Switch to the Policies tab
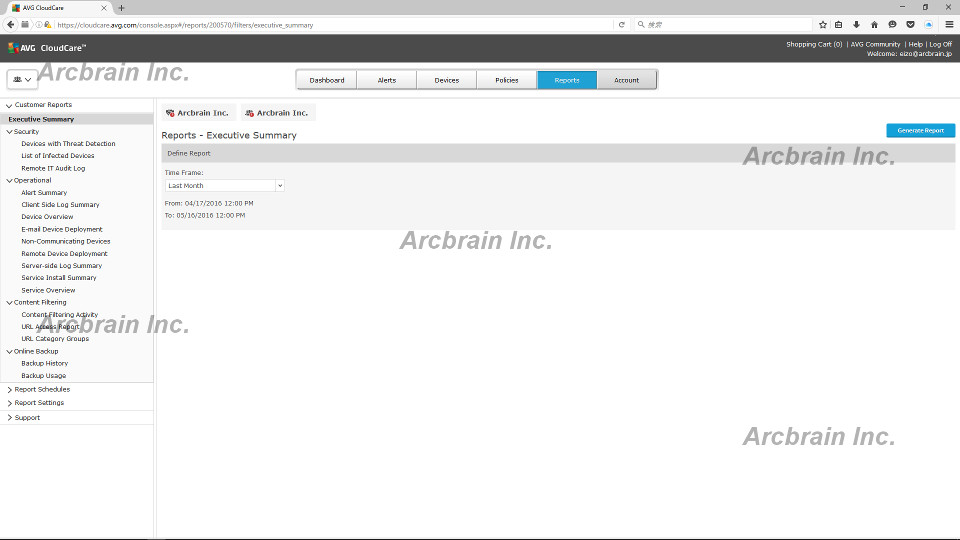 pyautogui.click(x=507, y=80)
